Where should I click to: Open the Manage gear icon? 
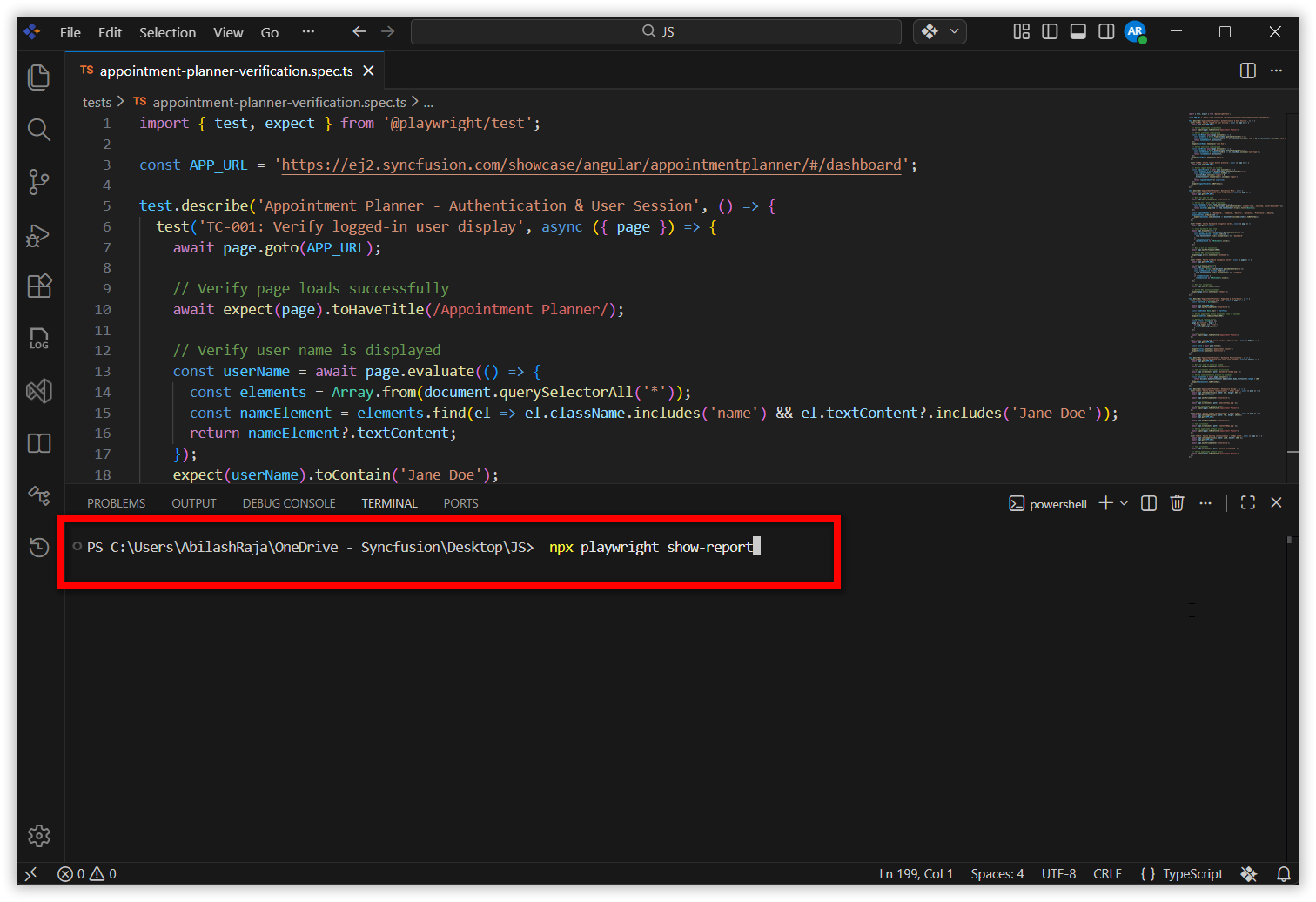39,836
